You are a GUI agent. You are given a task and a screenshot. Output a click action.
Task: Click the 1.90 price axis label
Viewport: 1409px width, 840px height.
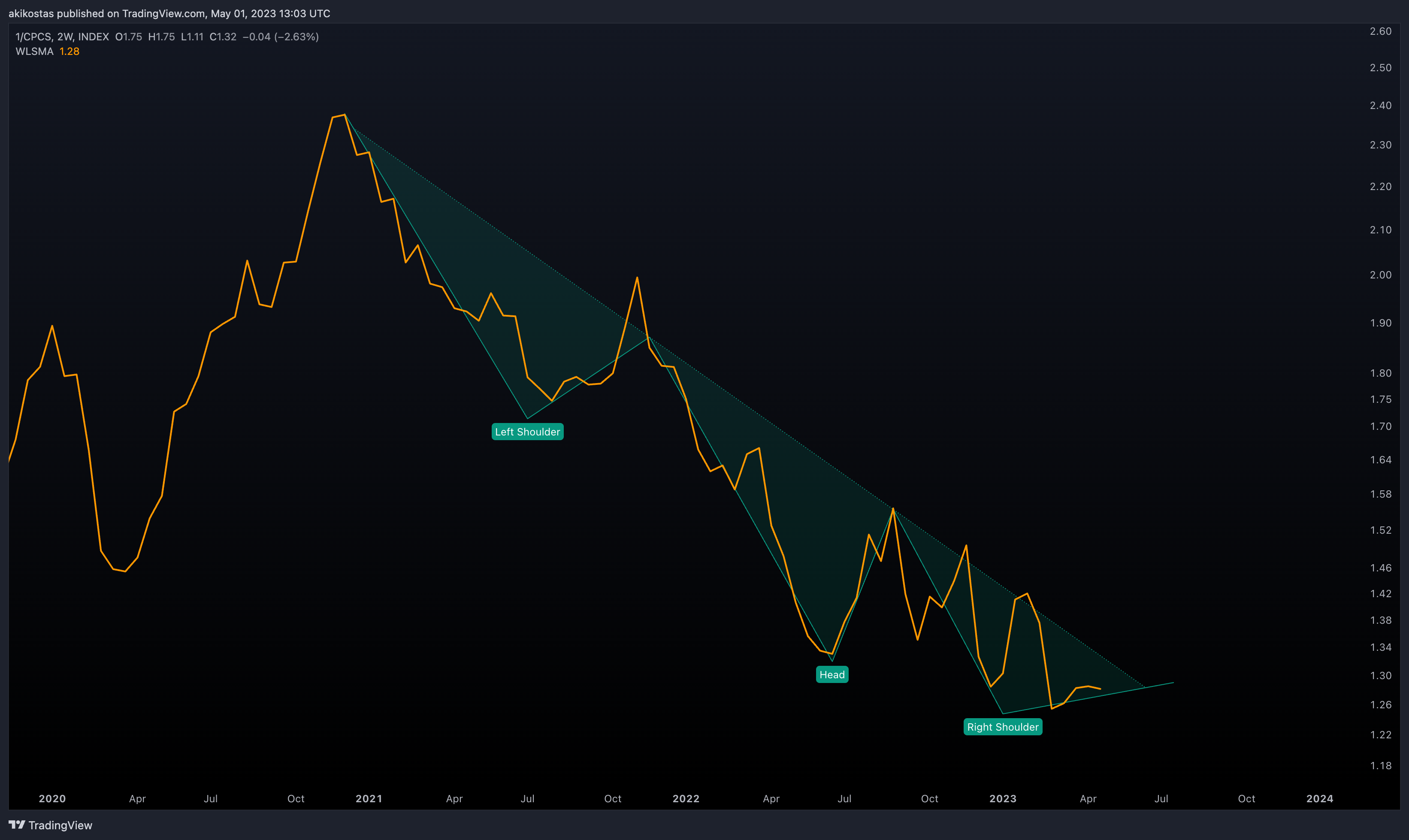pyautogui.click(x=1381, y=323)
